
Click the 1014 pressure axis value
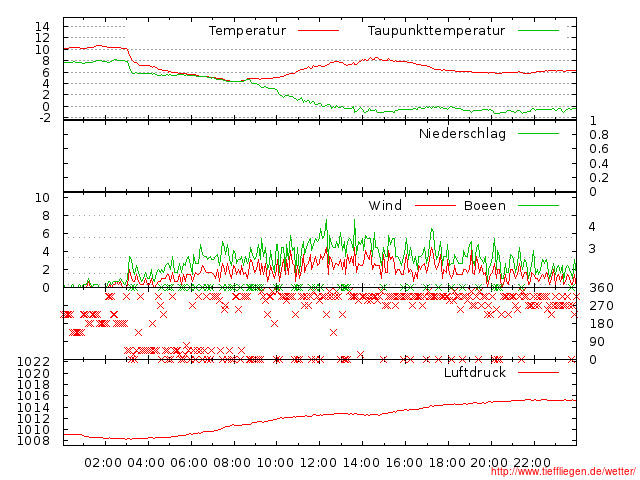[x=33, y=407]
